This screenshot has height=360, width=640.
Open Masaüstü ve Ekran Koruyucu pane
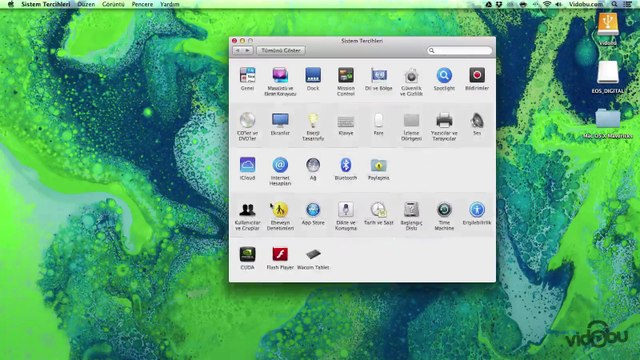280,76
